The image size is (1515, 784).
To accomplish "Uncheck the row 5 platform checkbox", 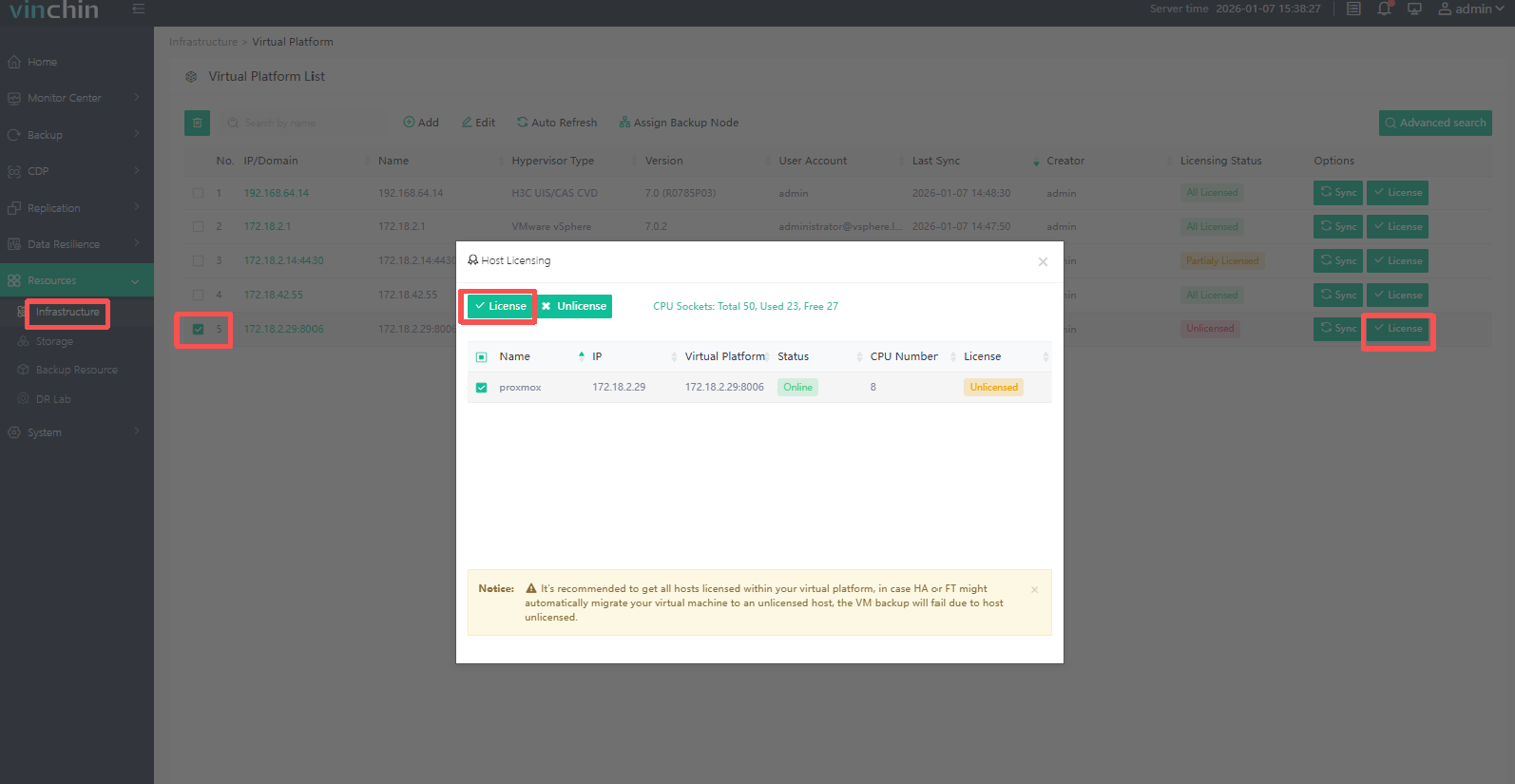I will (x=198, y=330).
